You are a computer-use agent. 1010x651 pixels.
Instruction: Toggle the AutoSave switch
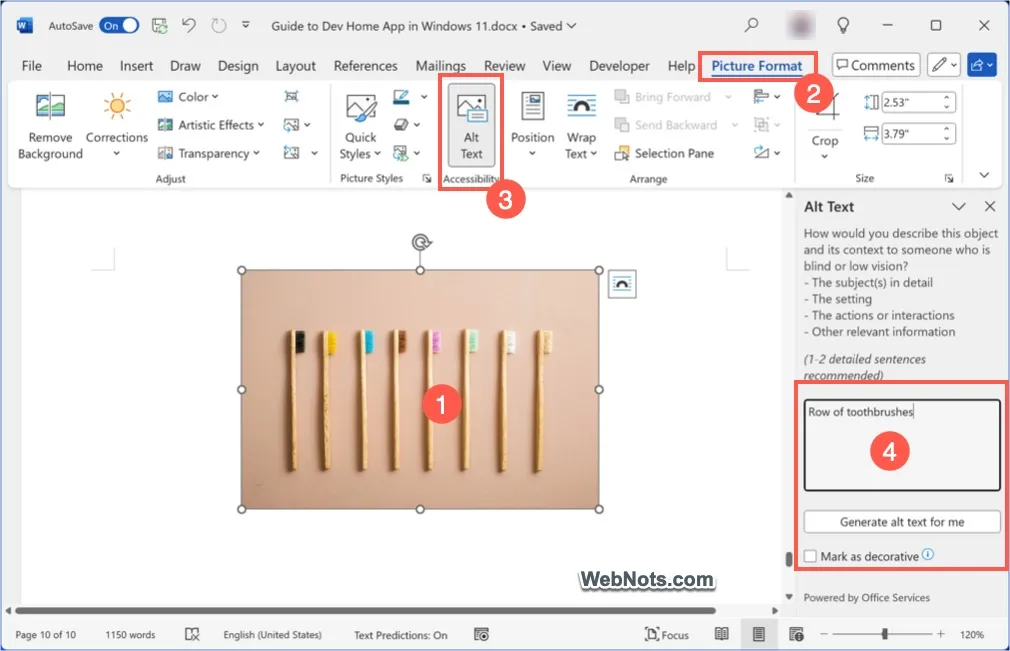click(x=118, y=26)
